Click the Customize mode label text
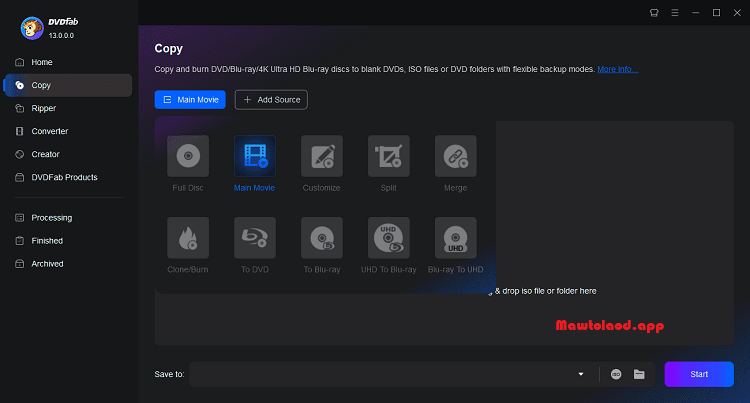The image size is (750, 403). point(321,188)
